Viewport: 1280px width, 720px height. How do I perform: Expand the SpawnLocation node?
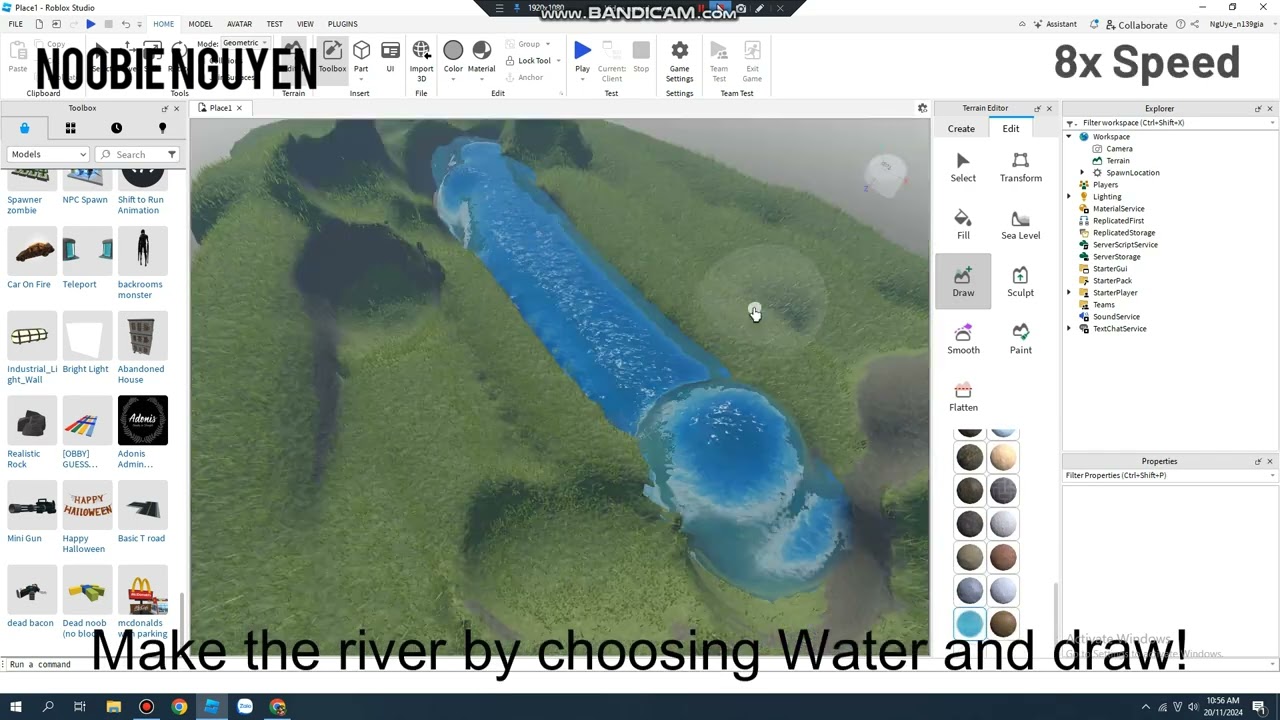pyautogui.click(x=1082, y=173)
